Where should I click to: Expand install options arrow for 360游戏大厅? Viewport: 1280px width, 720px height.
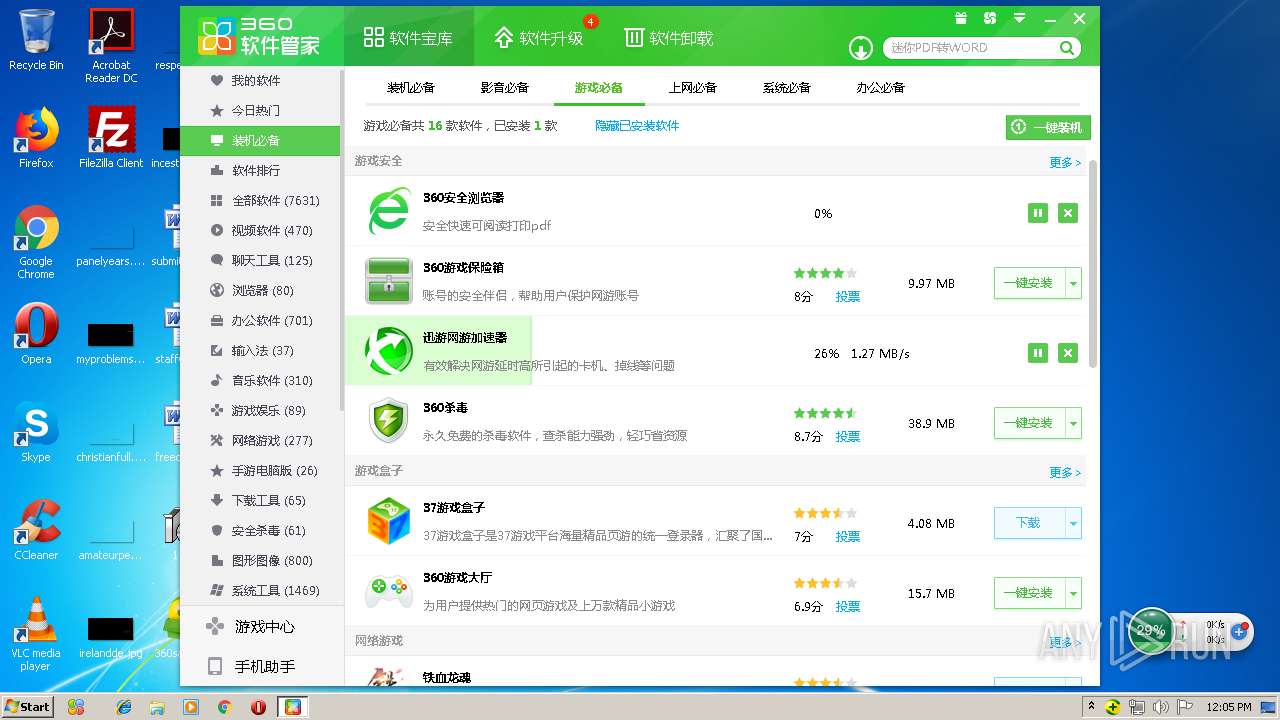coord(1074,593)
